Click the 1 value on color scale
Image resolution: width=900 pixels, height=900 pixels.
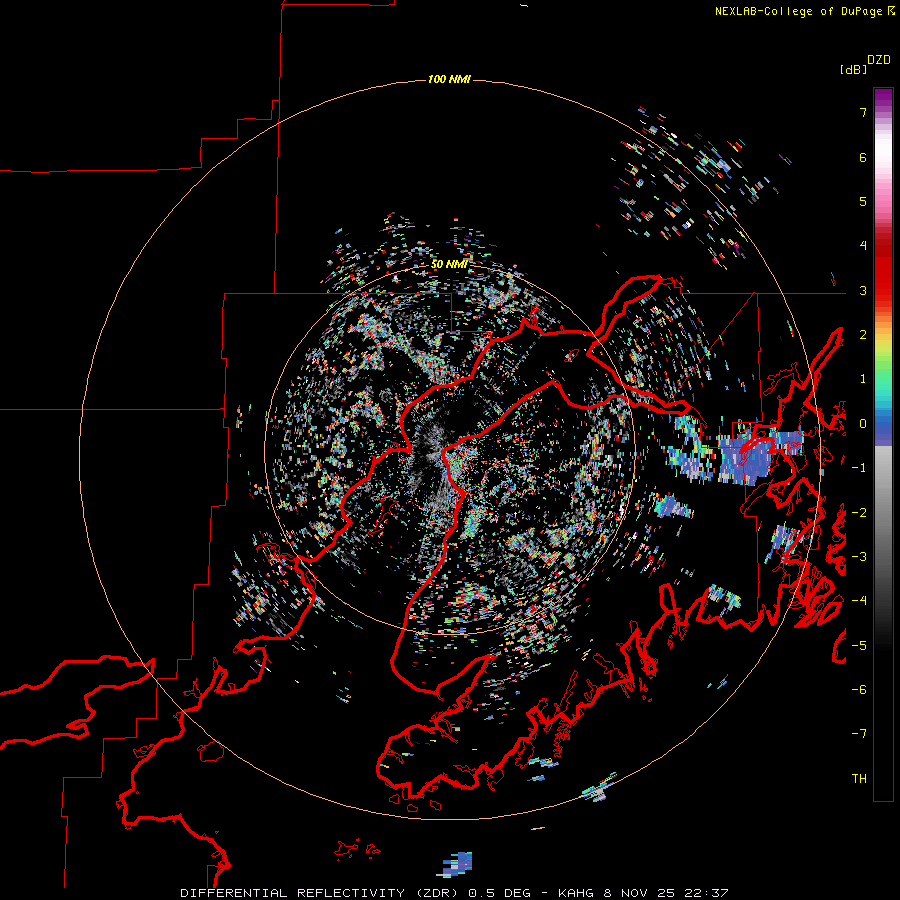(863, 379)
